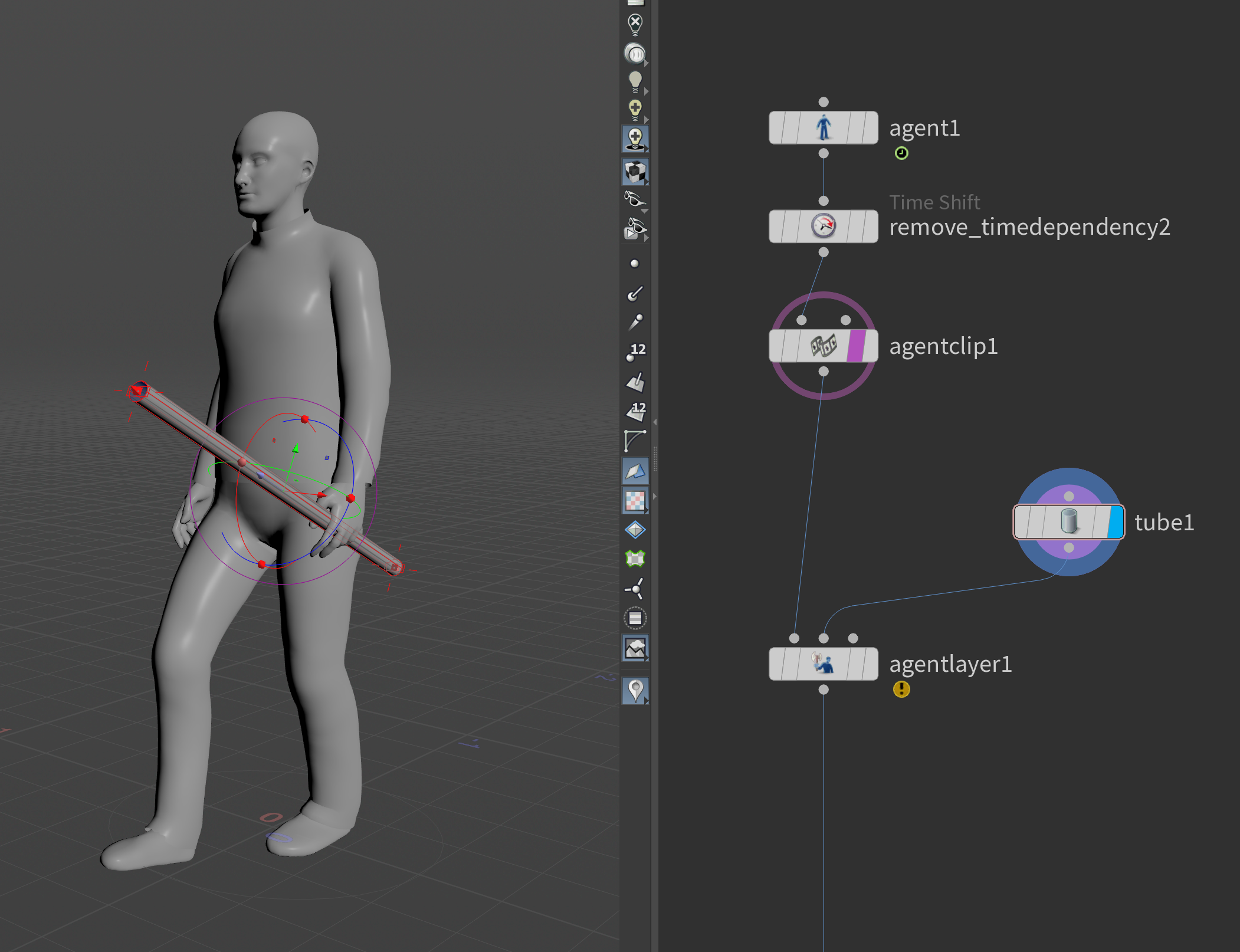The height and width of the screenshot is (952, 1240).
Task: Toggle the blue backface tint icon
Action: pyautogui.click(x=635, y=471)
